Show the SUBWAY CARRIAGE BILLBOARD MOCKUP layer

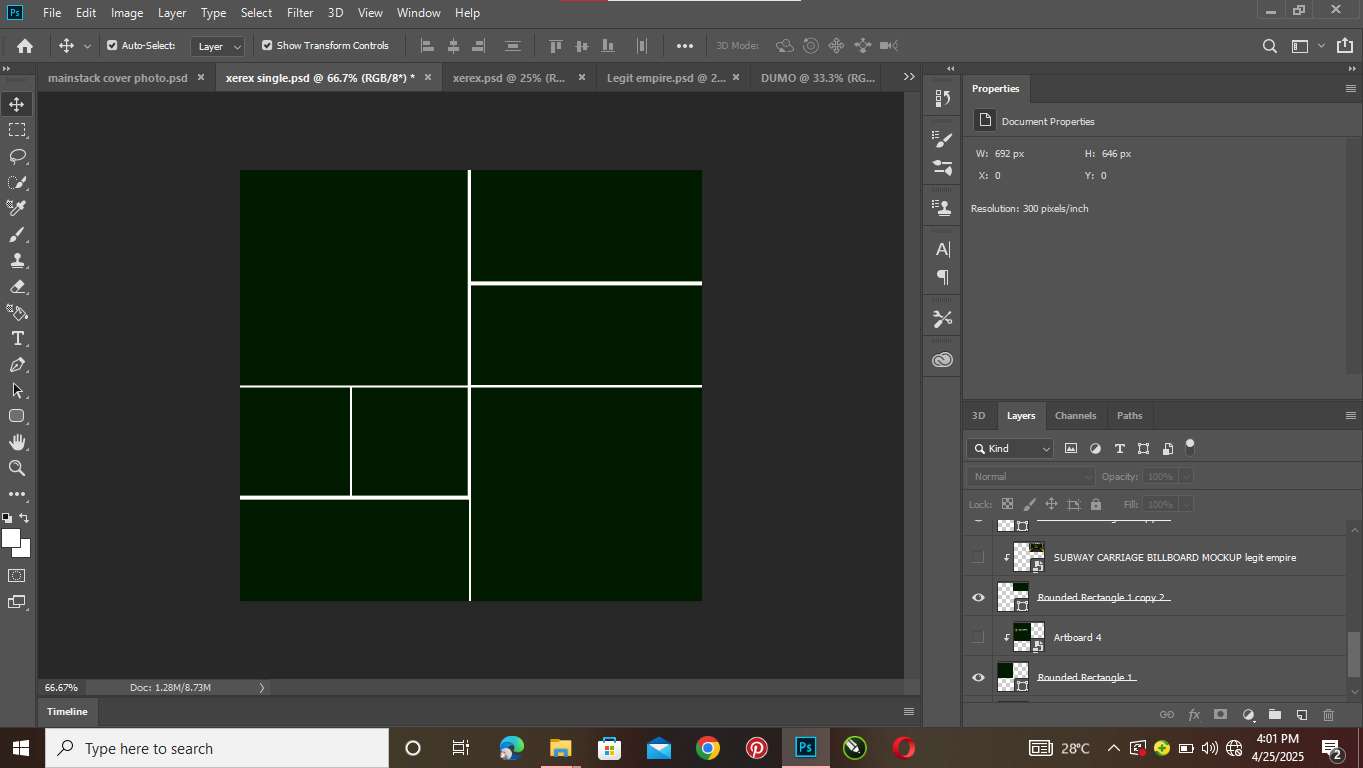[978, 557]
